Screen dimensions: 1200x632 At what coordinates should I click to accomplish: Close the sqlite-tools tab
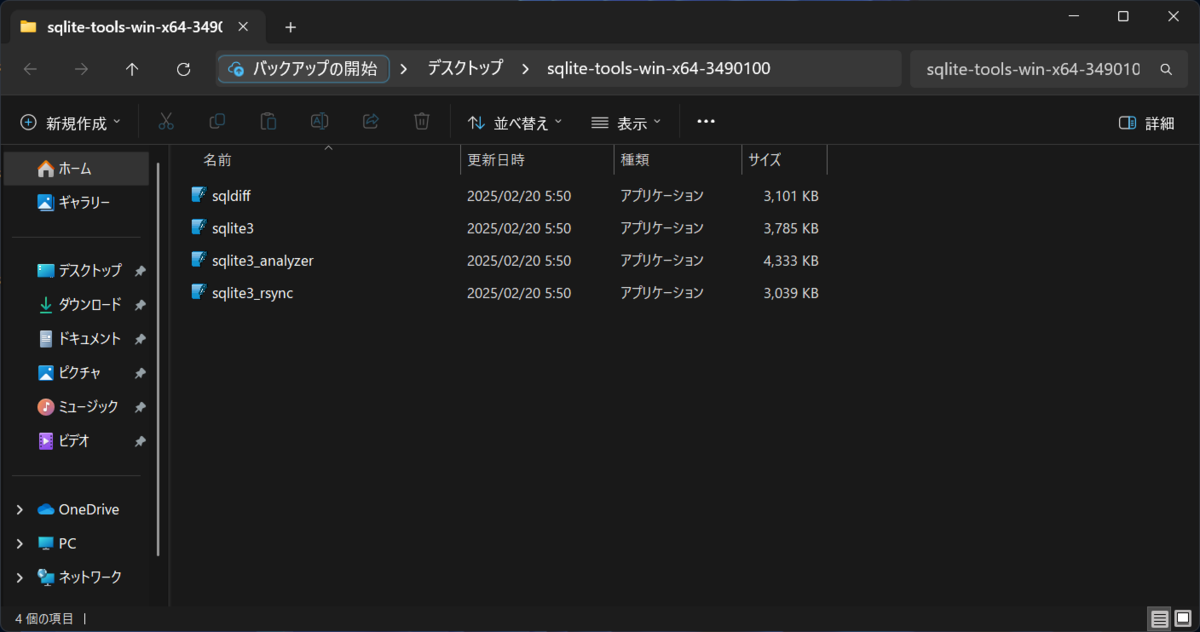(x=243, y=27)
